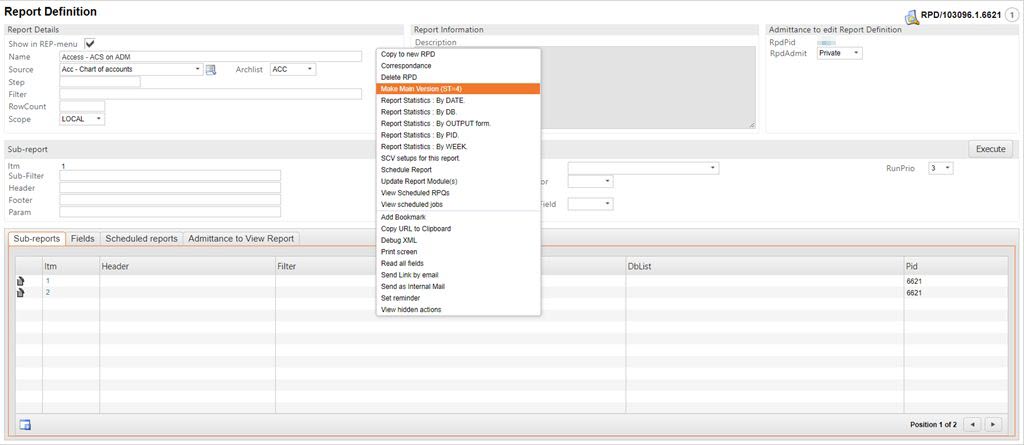Go to next position with right arrow
1024x445 pixels.
[x=992, y=424]
